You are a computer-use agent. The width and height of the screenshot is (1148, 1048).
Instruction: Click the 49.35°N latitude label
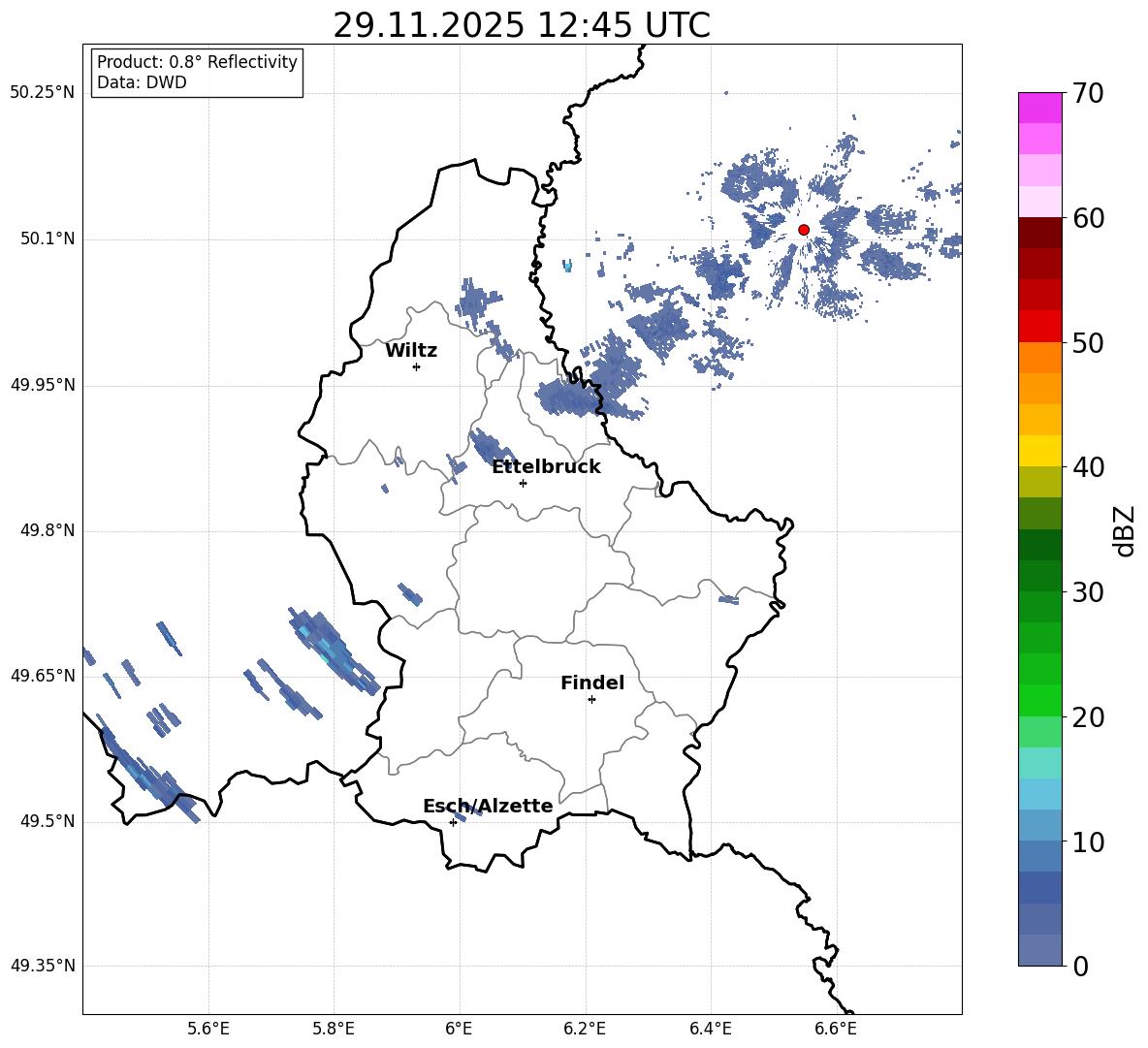[43, 966]
